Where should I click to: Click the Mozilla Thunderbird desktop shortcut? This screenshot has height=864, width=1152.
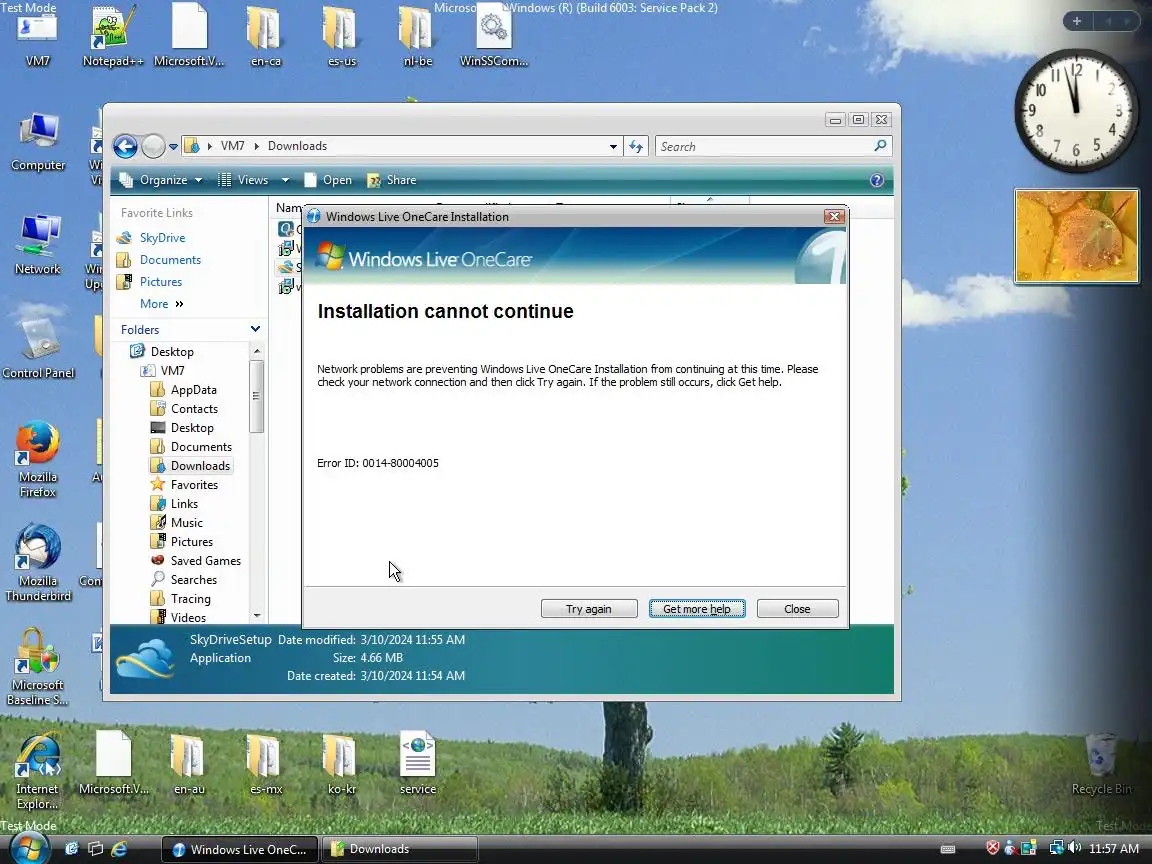[x=37, y=563]
